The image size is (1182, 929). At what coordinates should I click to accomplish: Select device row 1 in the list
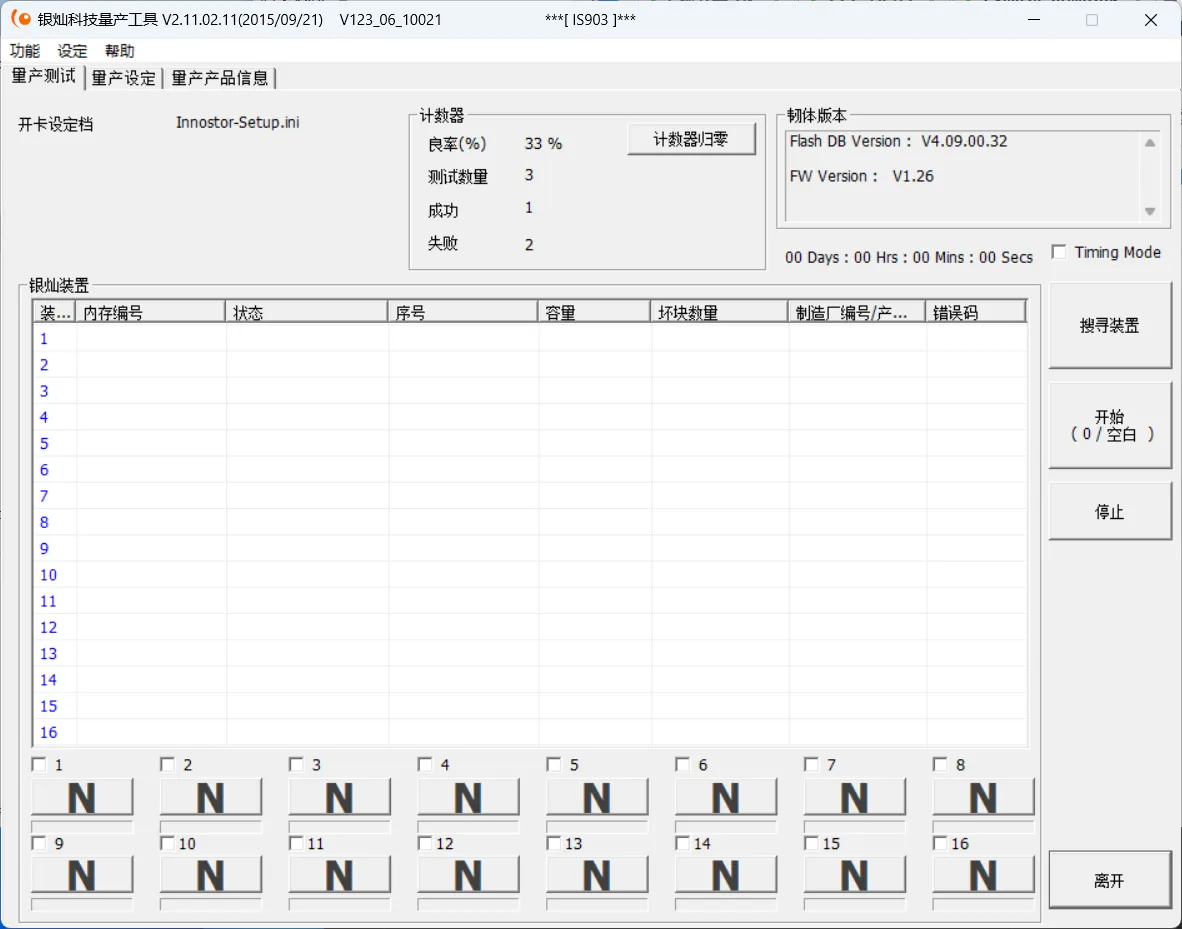[530, 339]
